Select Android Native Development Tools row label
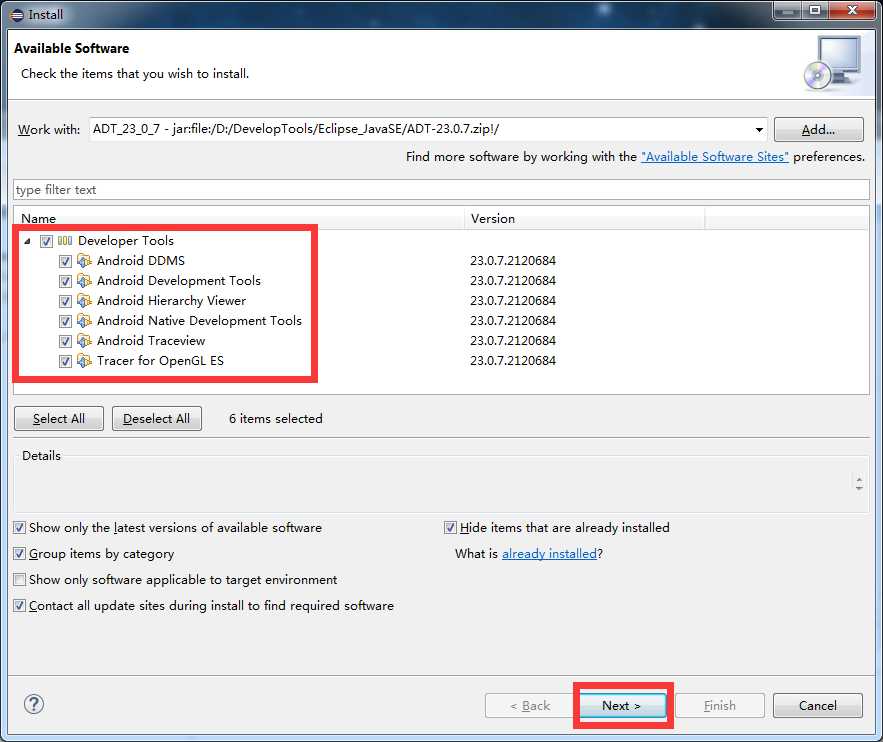 pos(199,320)
